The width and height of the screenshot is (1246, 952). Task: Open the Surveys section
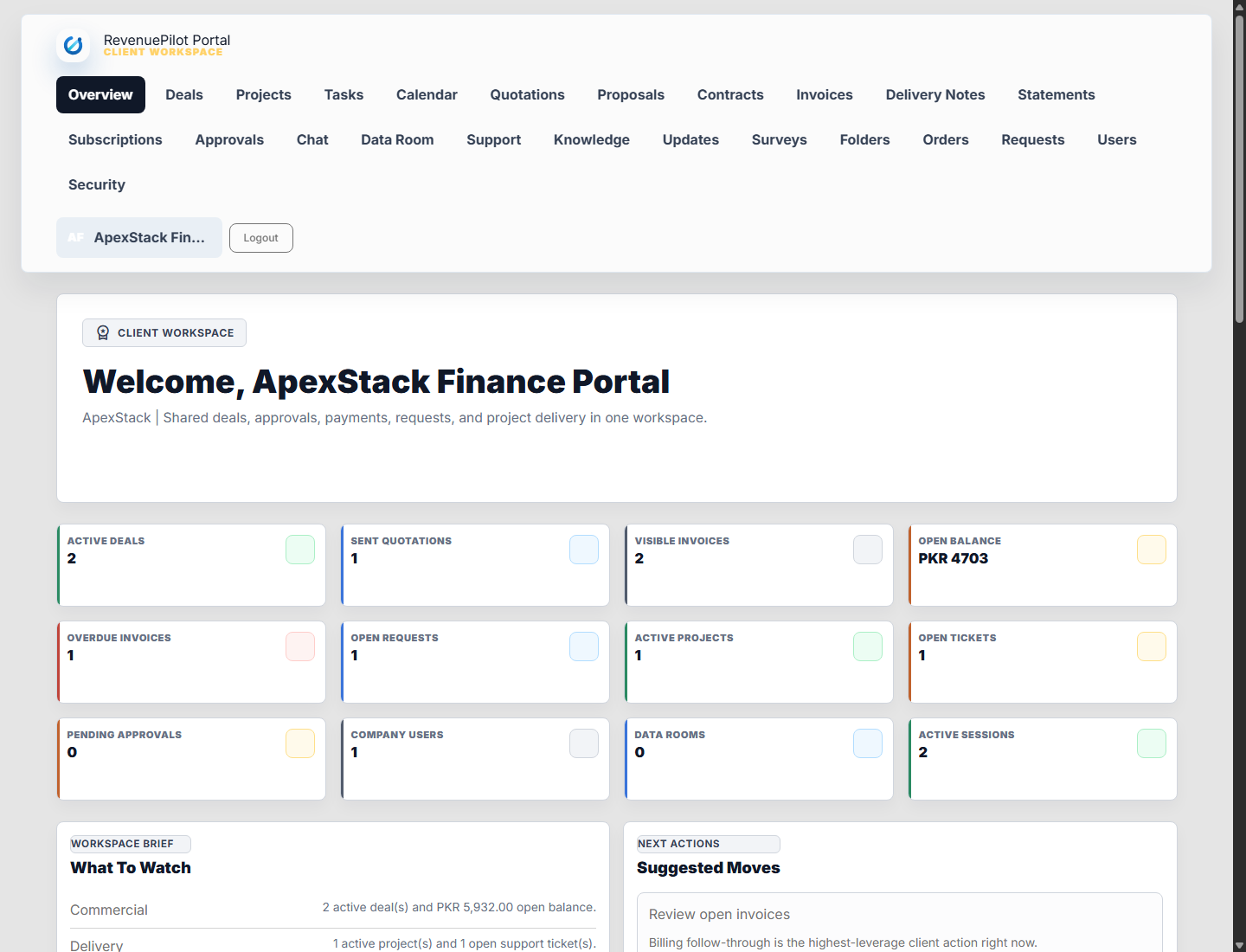[780, 140]
